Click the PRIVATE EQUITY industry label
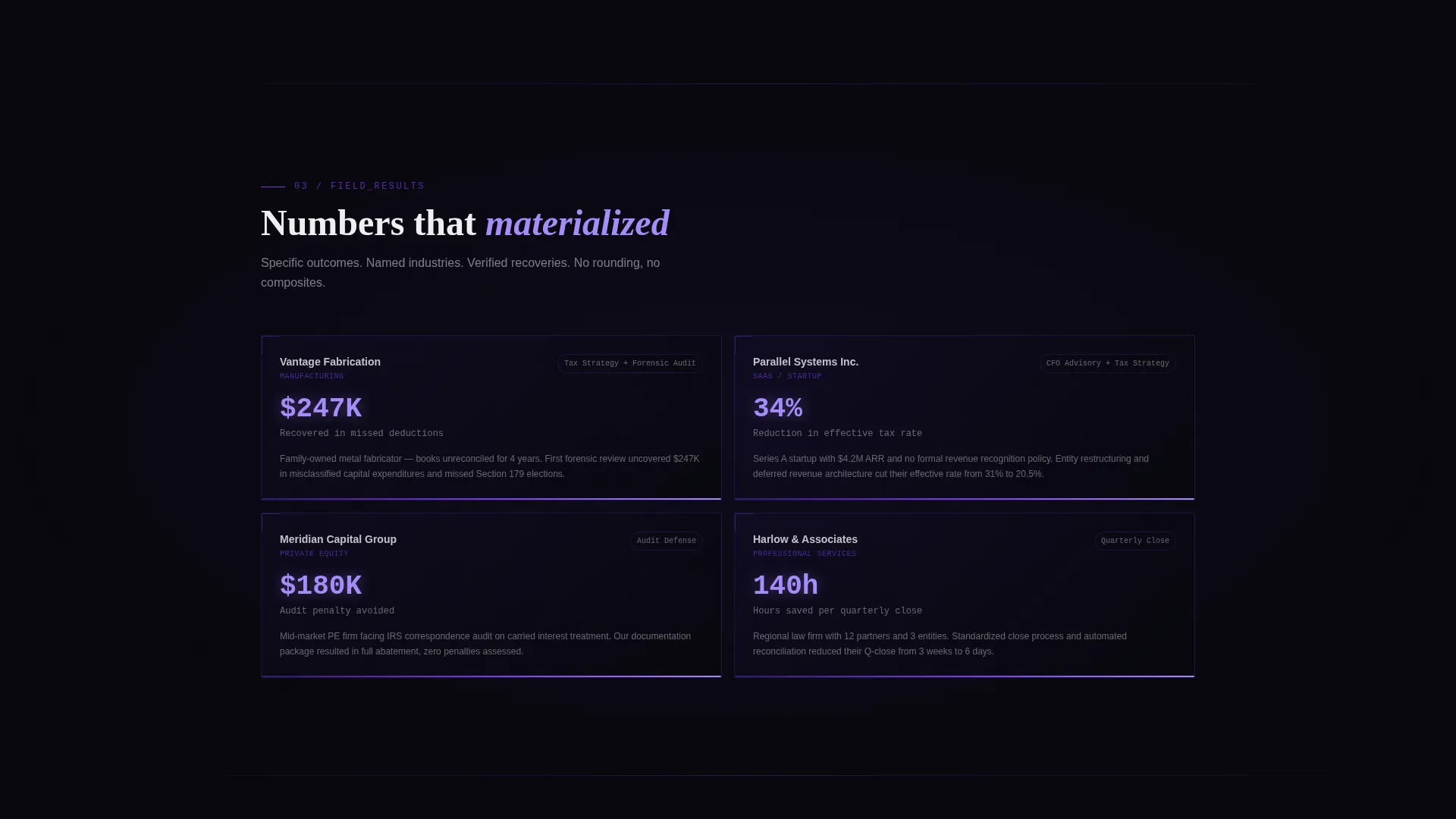Image resolution: width=1456 pixels, height=819 pixels. [314, 554]
